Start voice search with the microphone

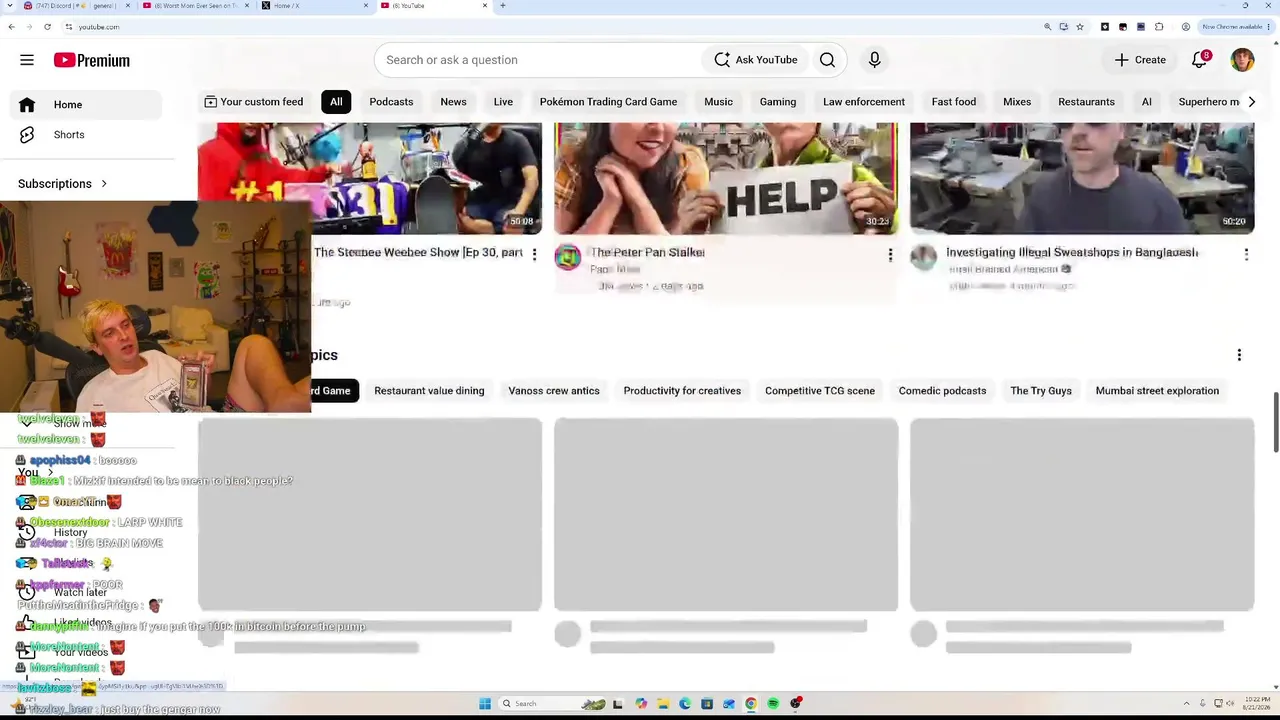(874, 60)
